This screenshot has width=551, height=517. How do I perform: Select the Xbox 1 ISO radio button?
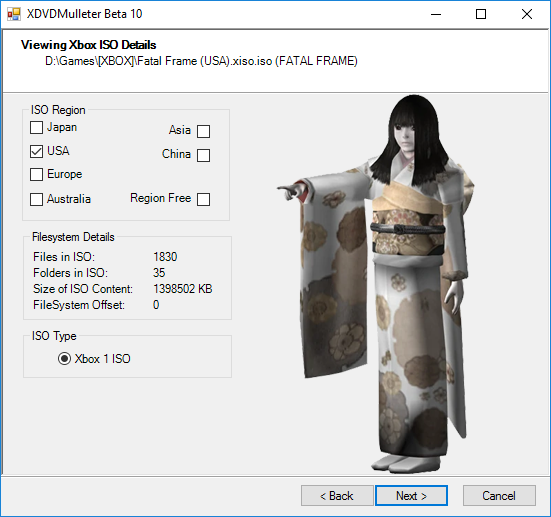[65, 359]
